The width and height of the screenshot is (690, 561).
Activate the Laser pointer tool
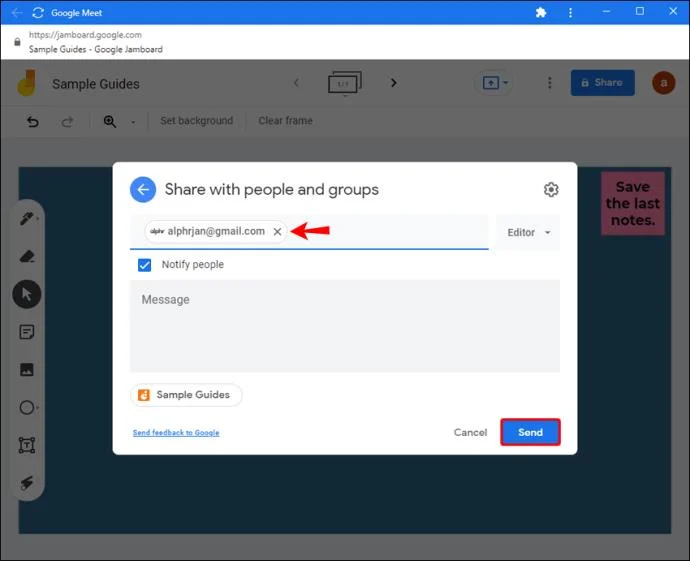pos(27,483)
